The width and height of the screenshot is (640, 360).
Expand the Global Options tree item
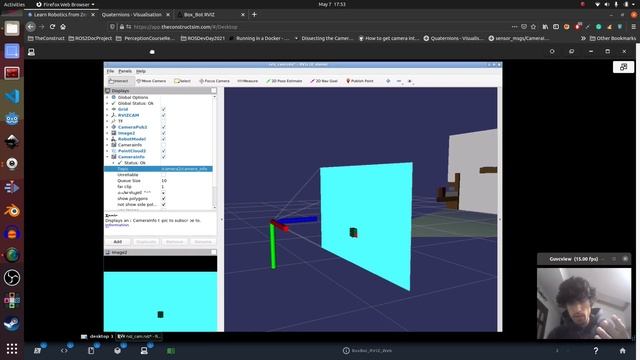point(108,98)
